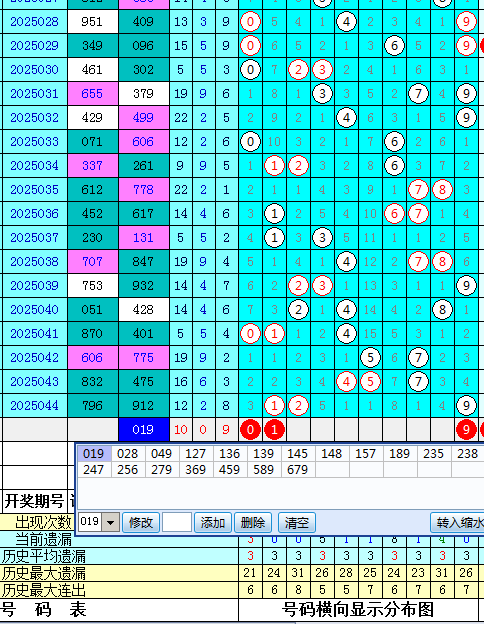Screen dimensions: 484x624
Task: Click the pink 606 cell in row 2025042
Action: pyautogui.click(x=93, y=358)
